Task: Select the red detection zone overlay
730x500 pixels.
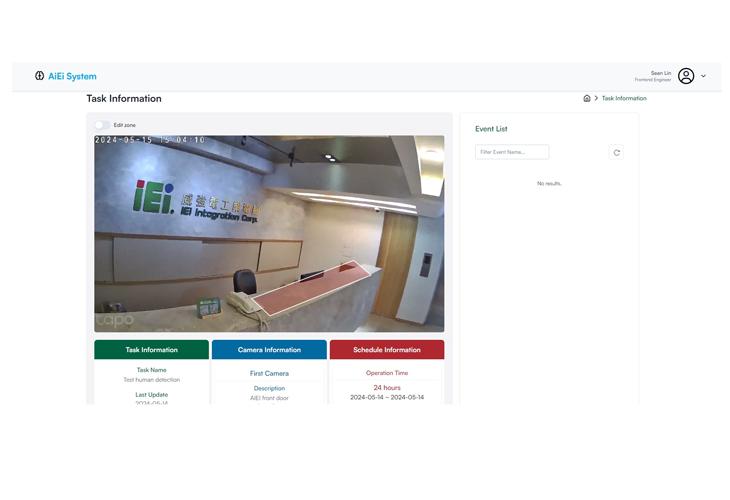Action: 311,288
